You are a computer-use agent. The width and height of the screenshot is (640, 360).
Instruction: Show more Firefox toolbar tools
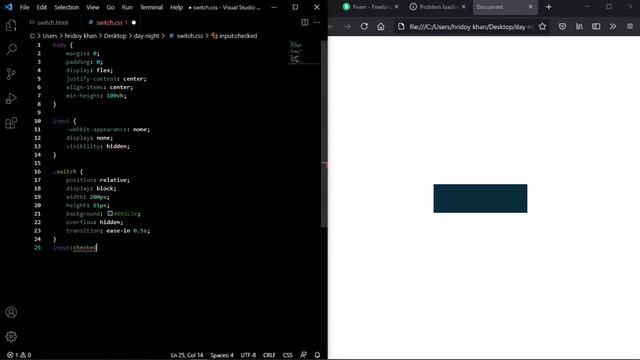tap(613, 27)
